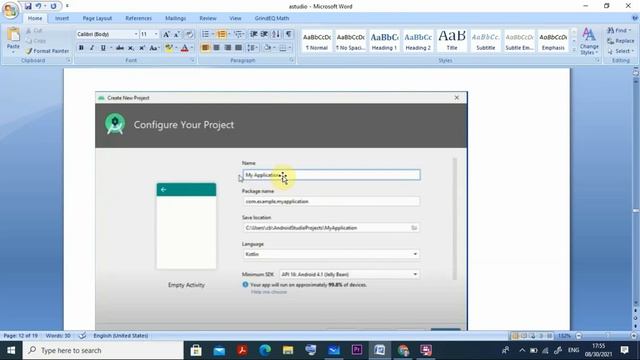Open the font name dropdown
The image size is (640, 360).
[x=136, y=34]
